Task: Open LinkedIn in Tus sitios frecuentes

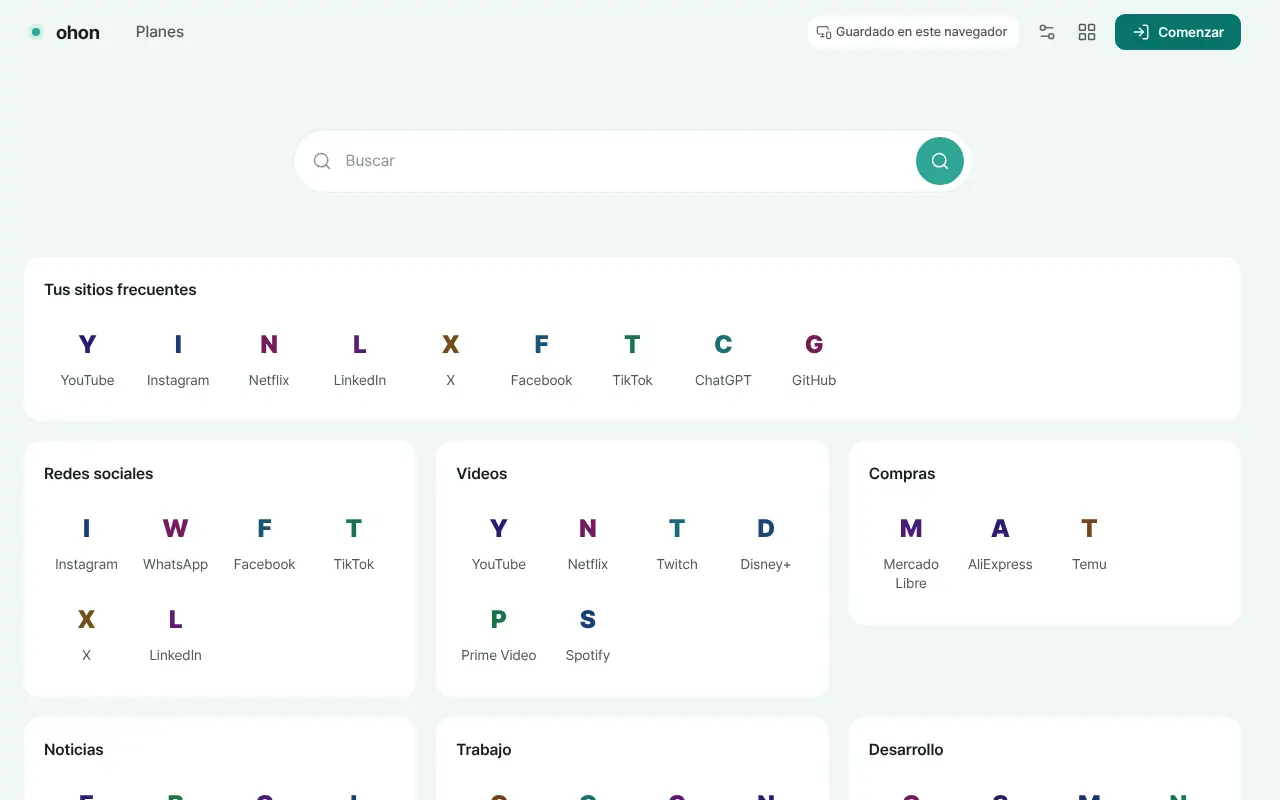Action: (x=360, y=359)
